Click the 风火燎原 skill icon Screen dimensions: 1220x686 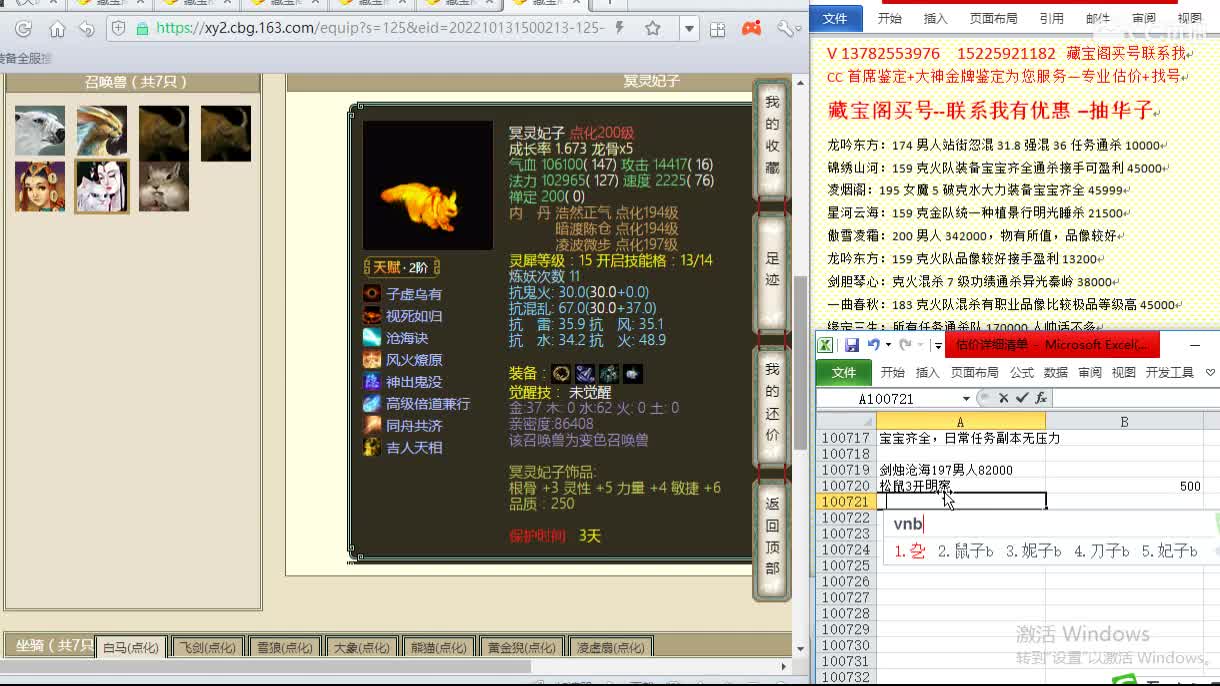[x=372, y=359]
